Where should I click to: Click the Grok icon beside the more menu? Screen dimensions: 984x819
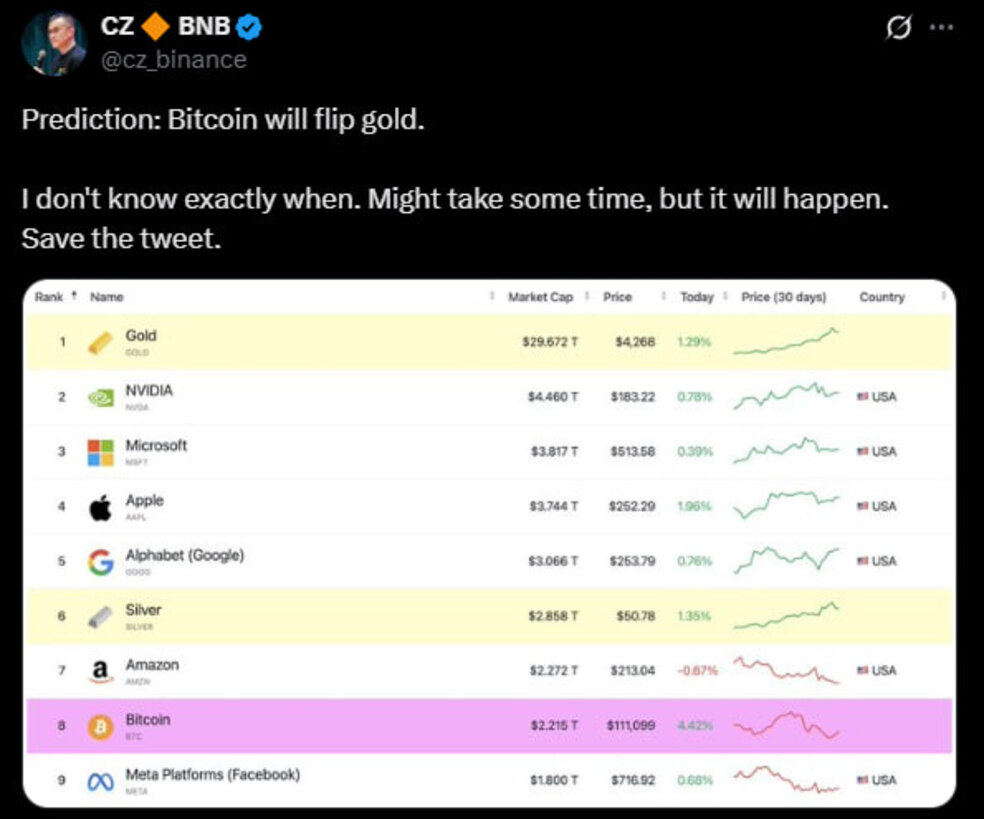[899, 29]
